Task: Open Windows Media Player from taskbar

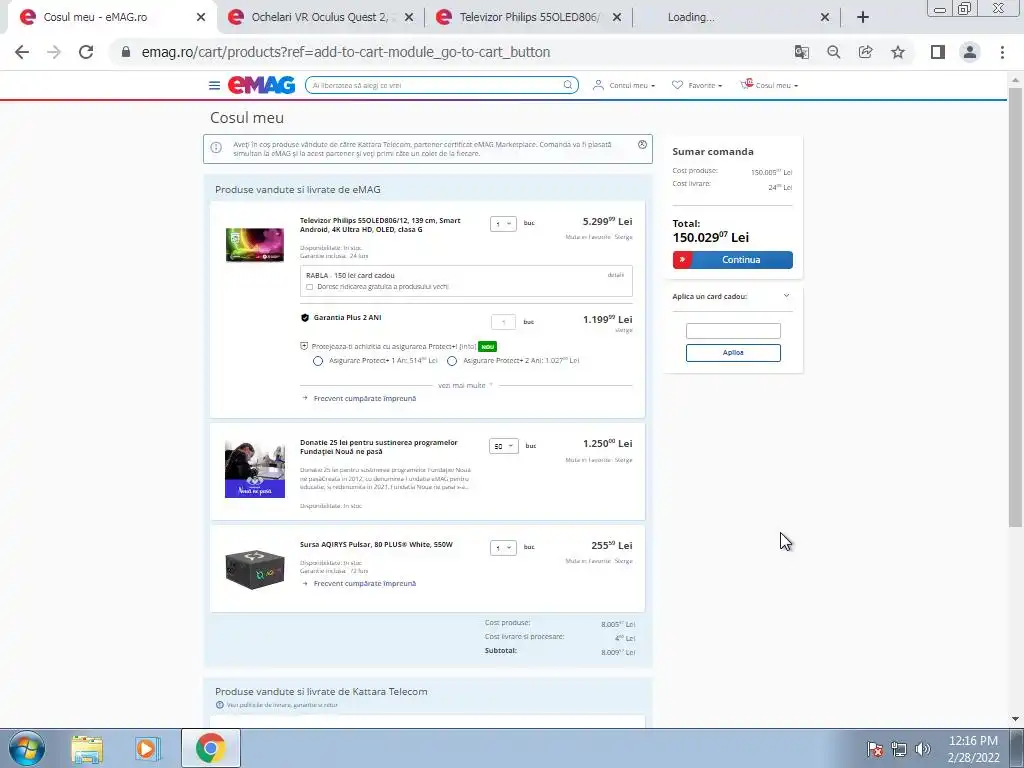Action: pyautogui.click(x=148, y=748)
